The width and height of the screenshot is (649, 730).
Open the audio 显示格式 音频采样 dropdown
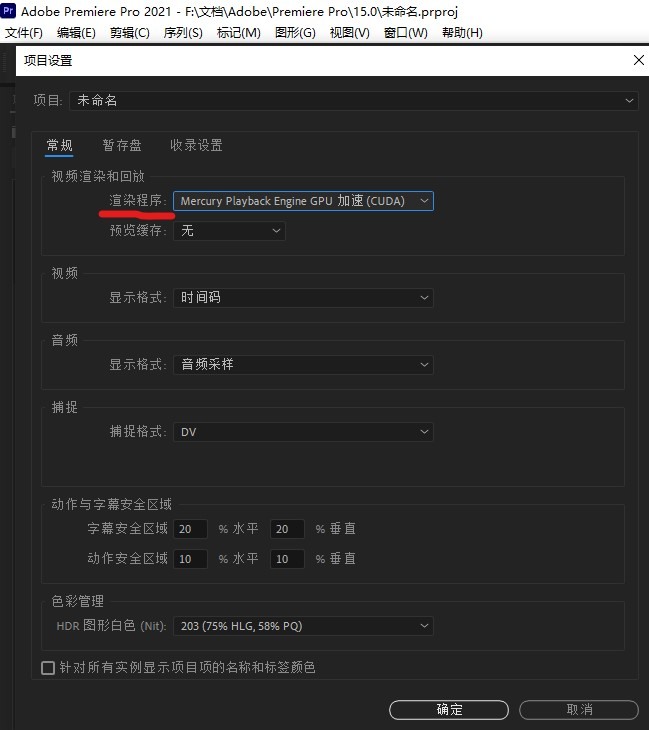303,365
